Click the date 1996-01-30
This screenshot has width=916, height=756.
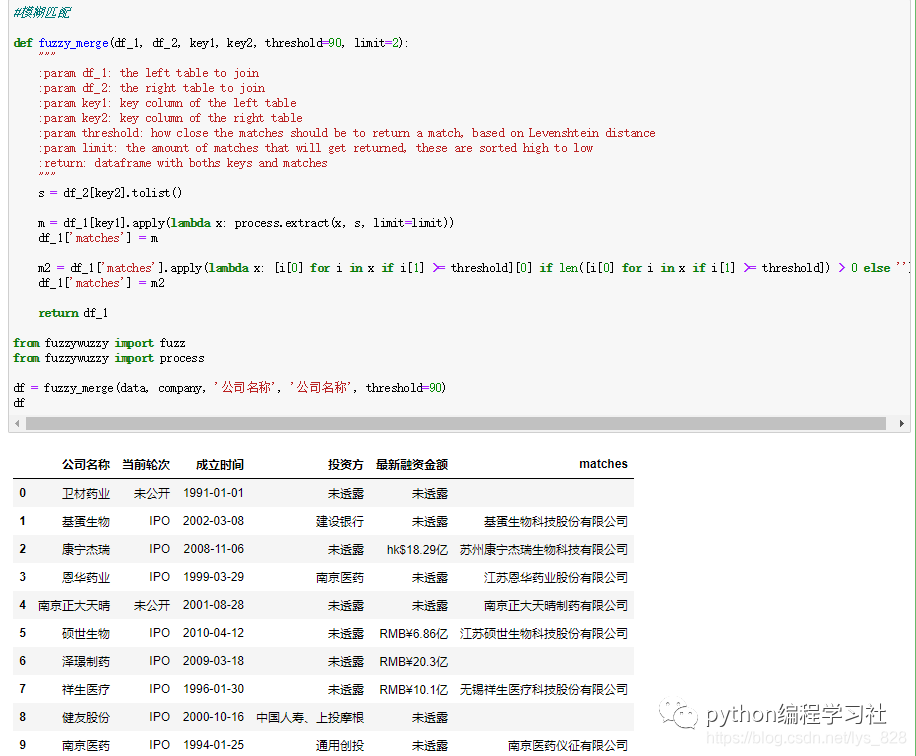tap(213, 689)
